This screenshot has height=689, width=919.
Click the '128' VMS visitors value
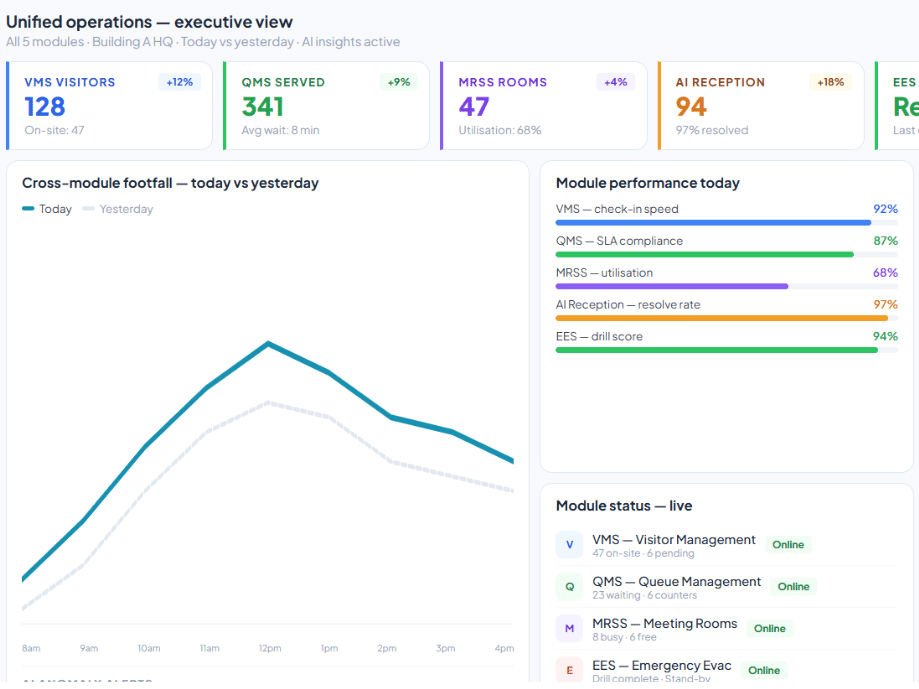tap(45, 107)
